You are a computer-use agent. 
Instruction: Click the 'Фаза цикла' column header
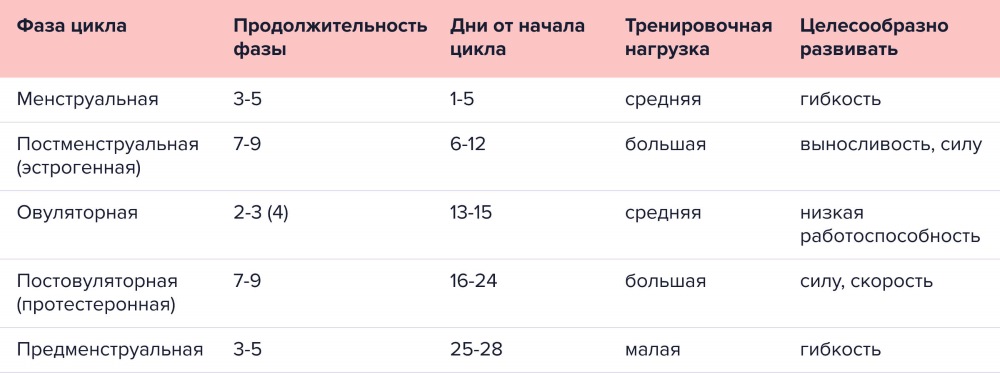(x=71, y=26)
